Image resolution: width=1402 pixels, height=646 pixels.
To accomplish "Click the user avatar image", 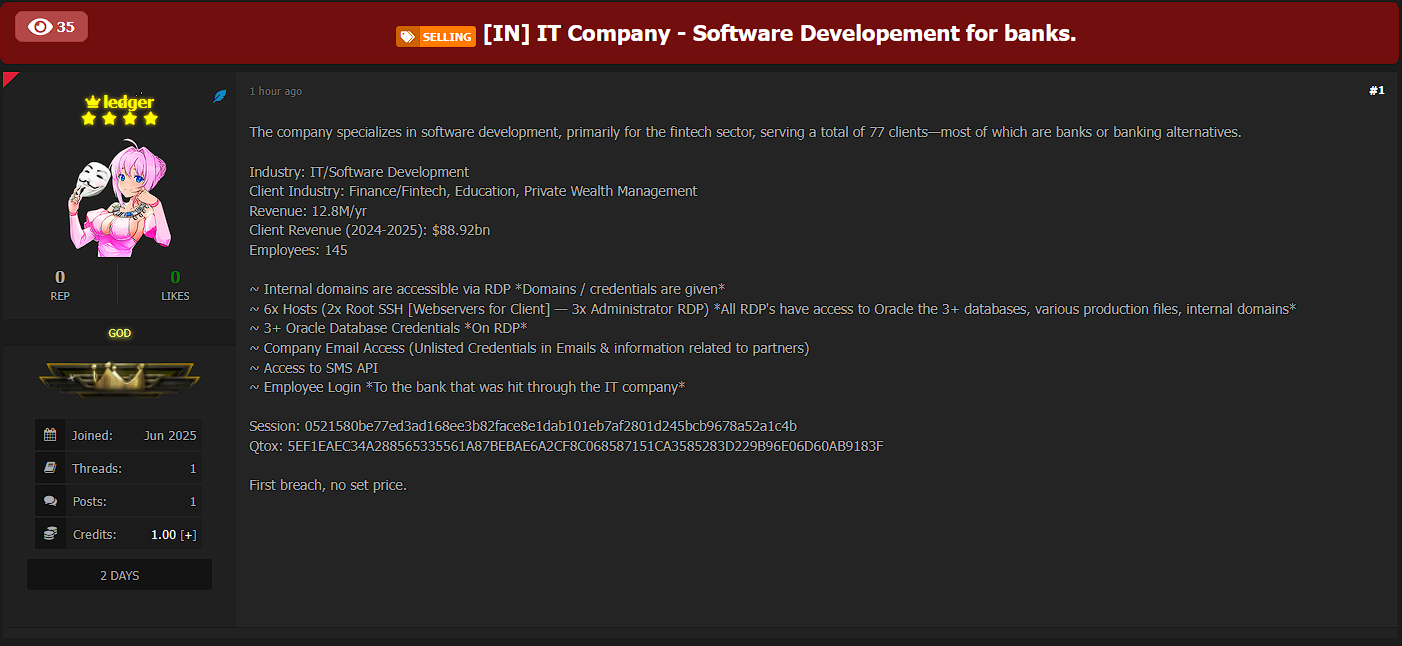I will point(119,198).
